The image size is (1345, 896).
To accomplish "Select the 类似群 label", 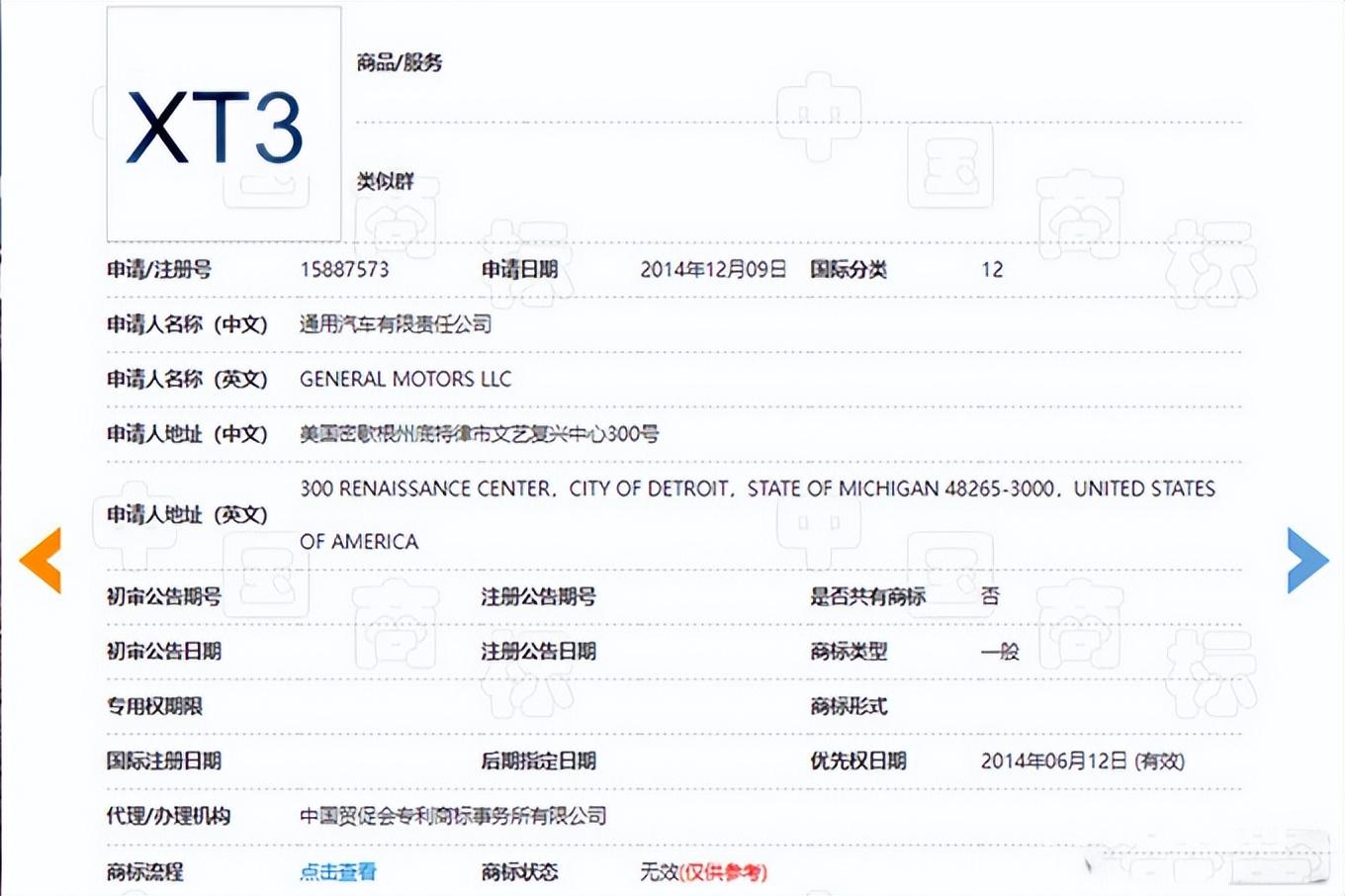I will coord(385,181).
